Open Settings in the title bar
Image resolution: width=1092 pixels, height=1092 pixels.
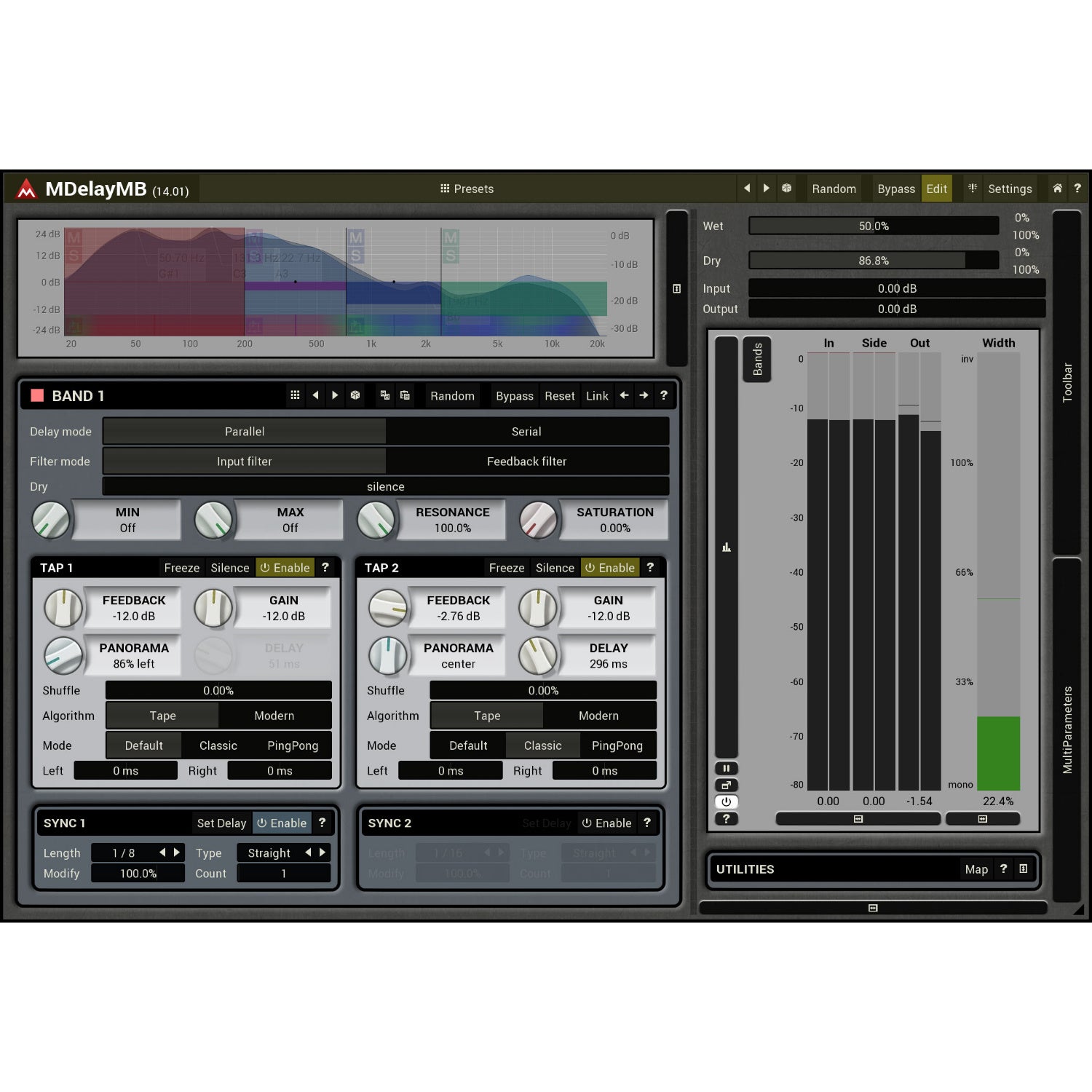pos(1010,189)
